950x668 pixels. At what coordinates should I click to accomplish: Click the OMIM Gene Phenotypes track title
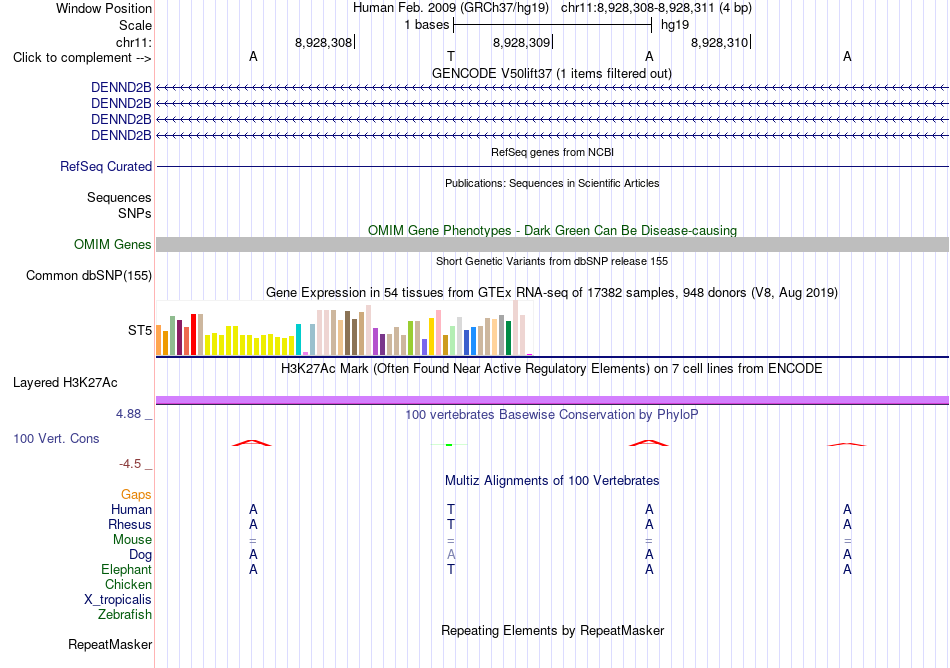coord(552,231)
